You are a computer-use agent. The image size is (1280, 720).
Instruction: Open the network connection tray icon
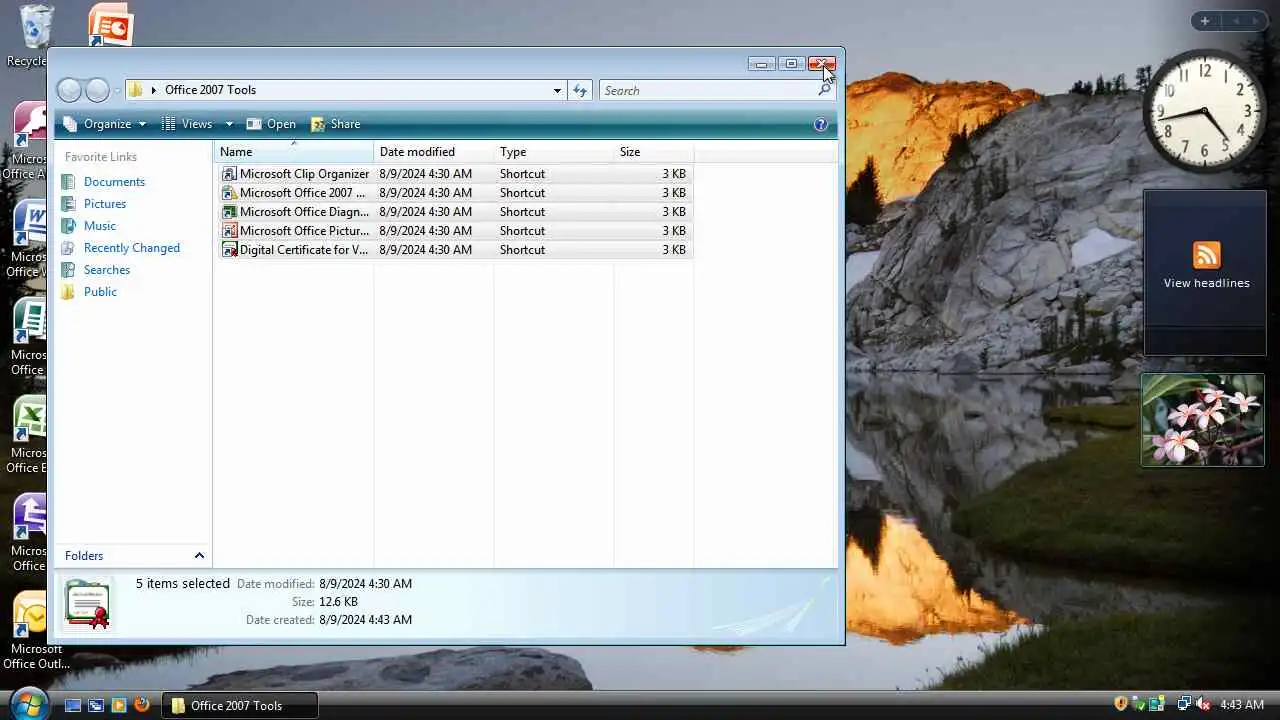(1184, 704)
